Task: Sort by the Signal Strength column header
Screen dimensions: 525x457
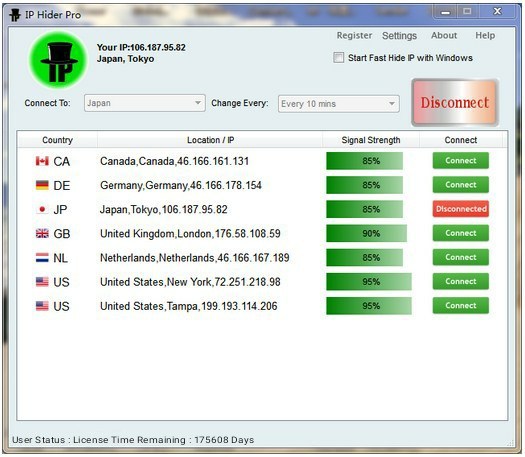Action: 371,140
